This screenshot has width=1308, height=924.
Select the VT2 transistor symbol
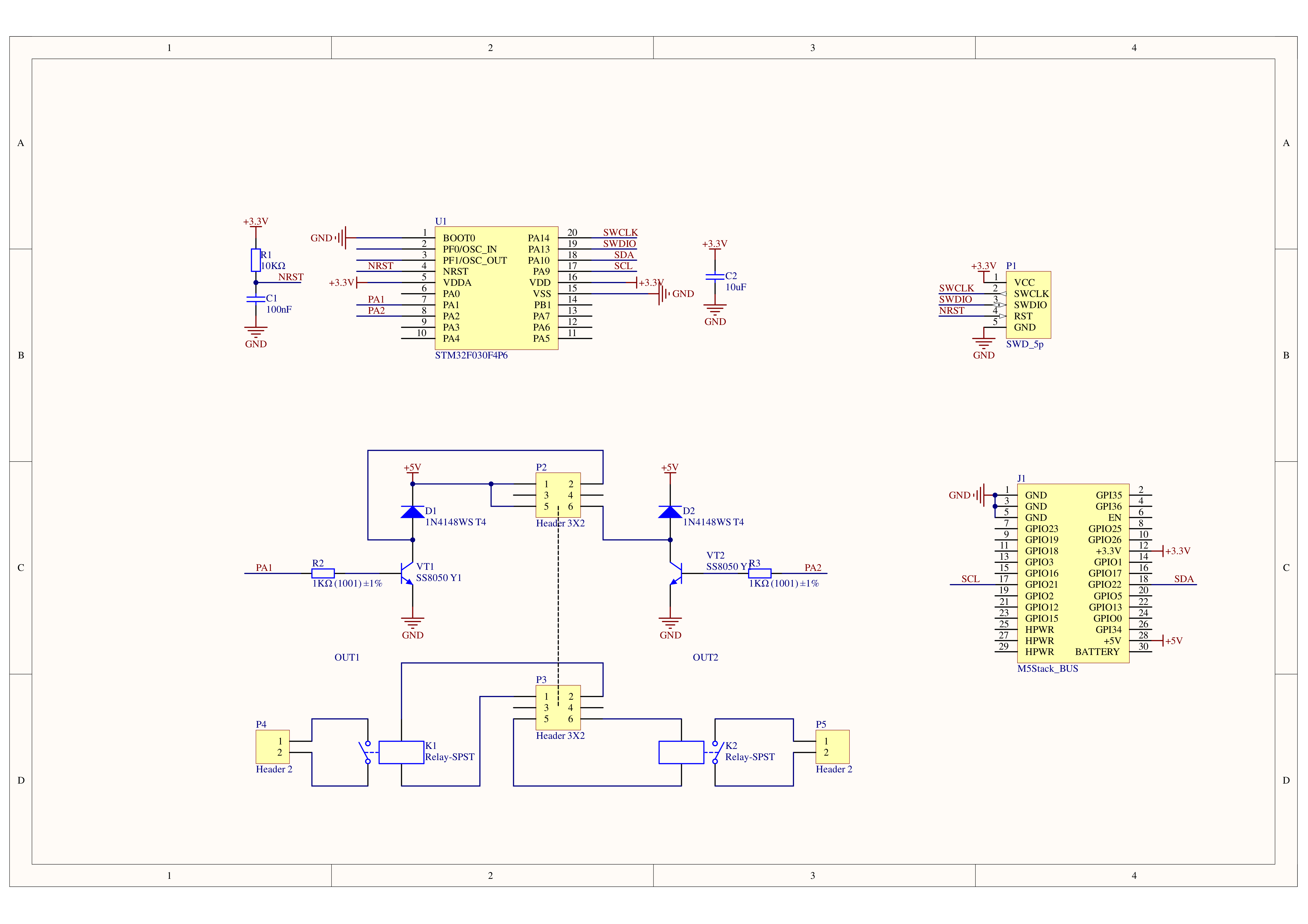click(676, 574)
